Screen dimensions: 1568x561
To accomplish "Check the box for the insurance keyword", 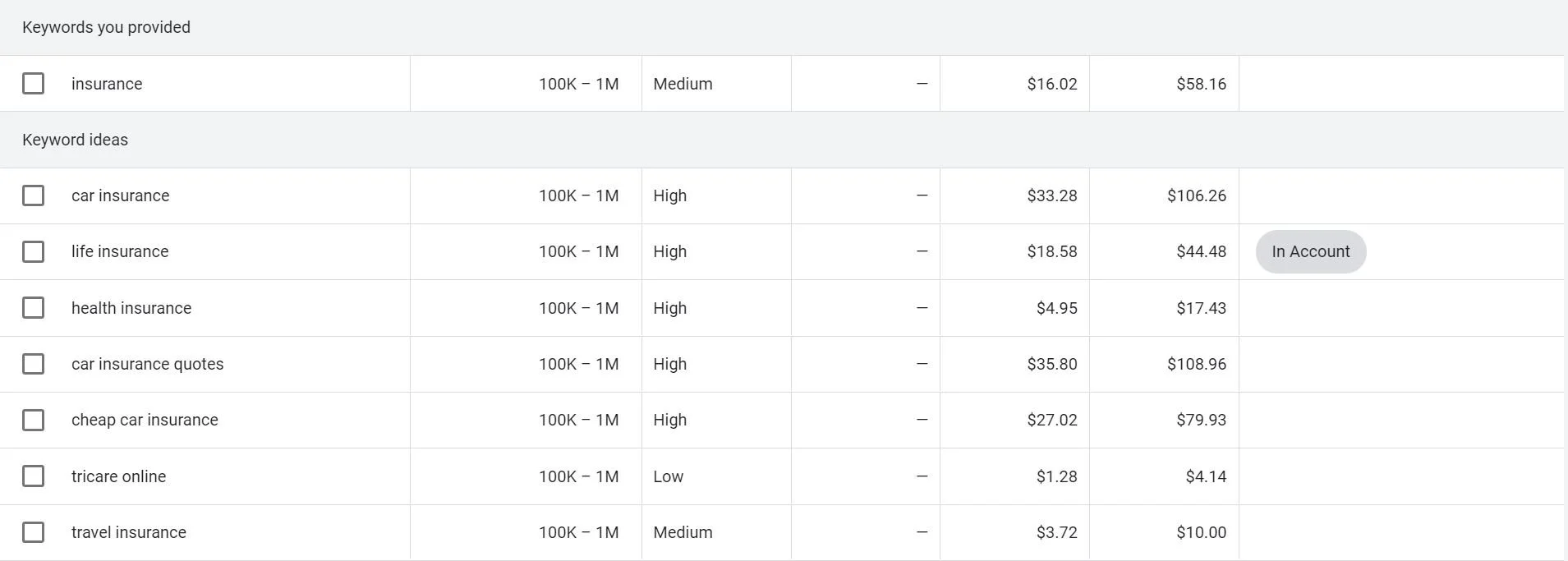I will tap(33, 84).
